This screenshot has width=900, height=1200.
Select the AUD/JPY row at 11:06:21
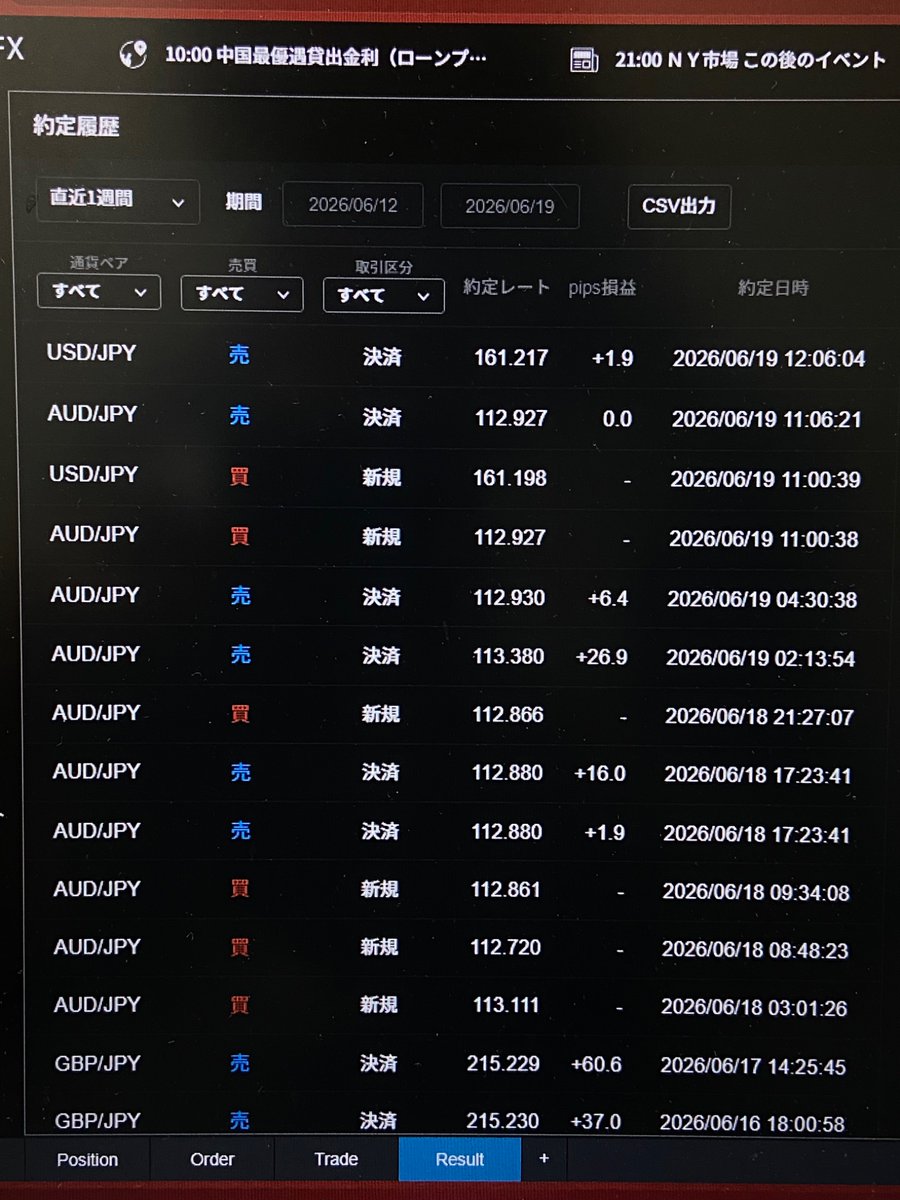455,417
